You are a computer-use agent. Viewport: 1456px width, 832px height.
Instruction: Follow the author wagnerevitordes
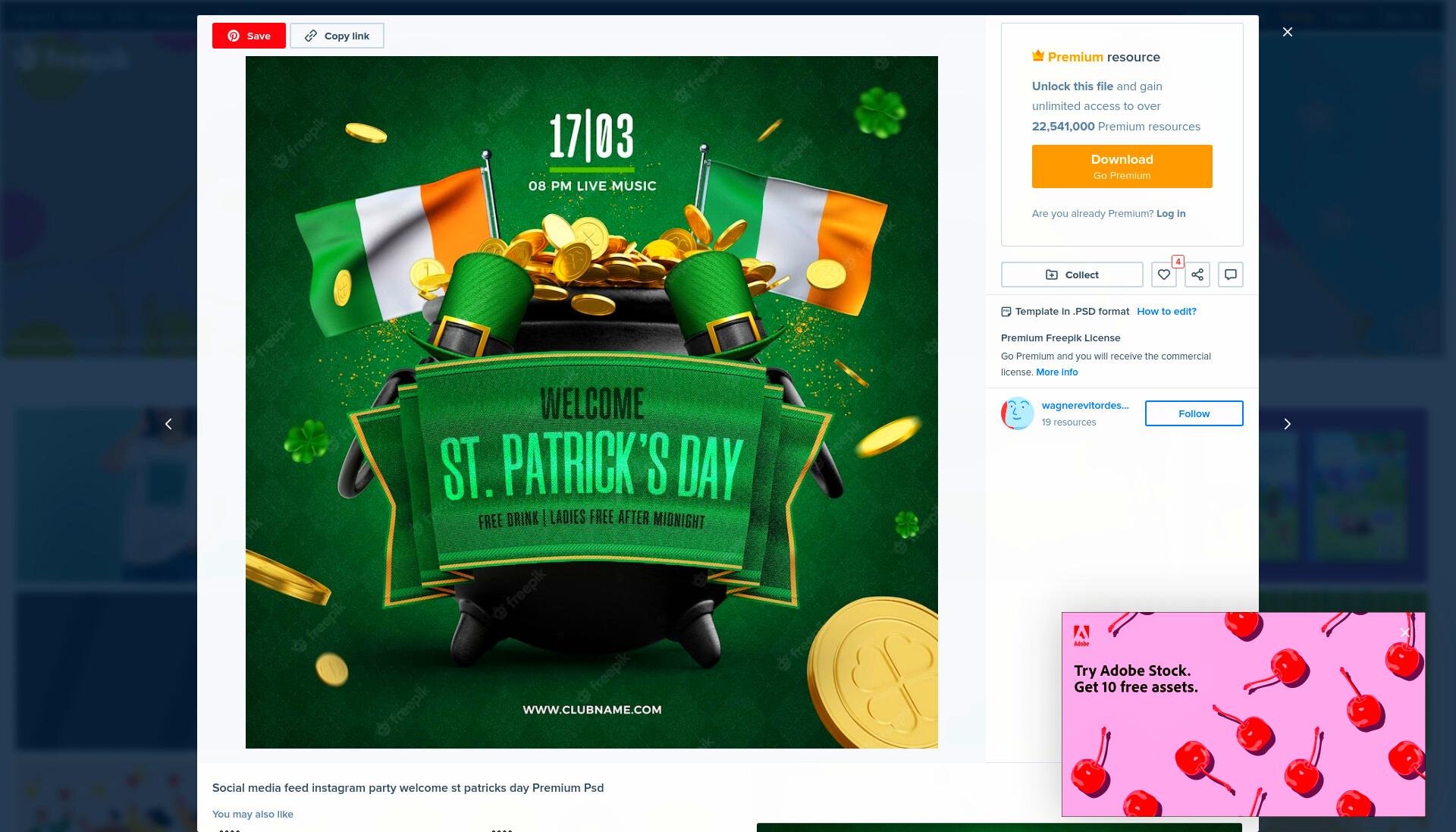coord(1194,413)
